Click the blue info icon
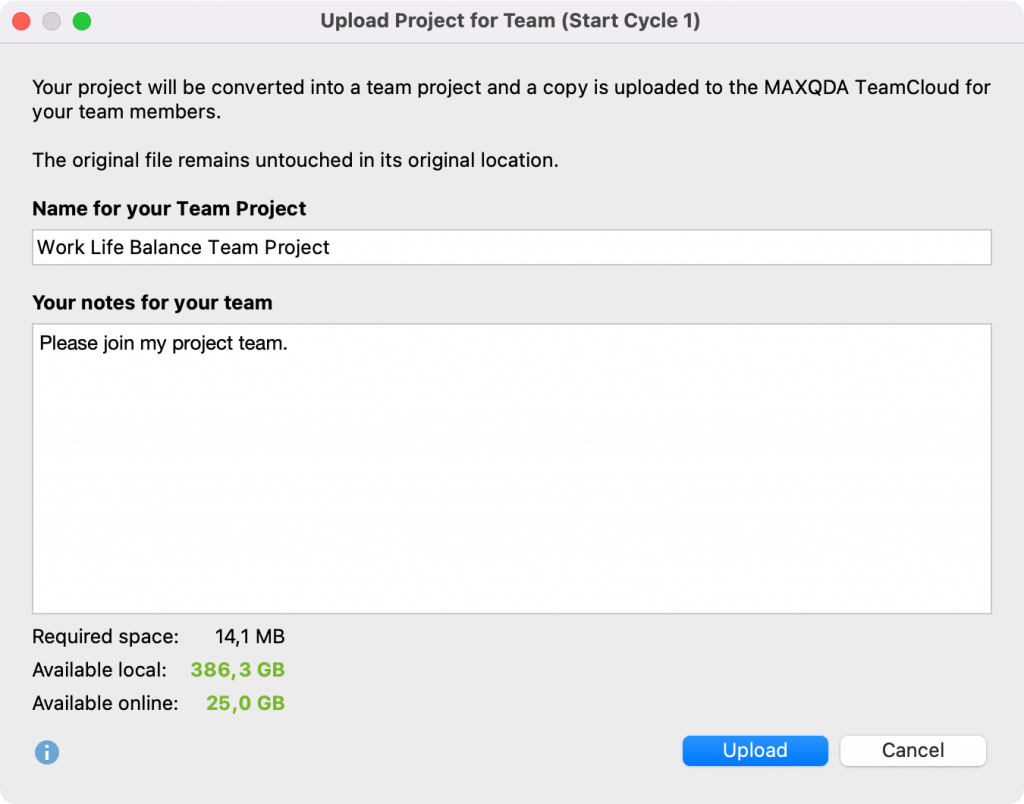The width and height of the screenshot is (1024, 804). [x=47, y=752]
